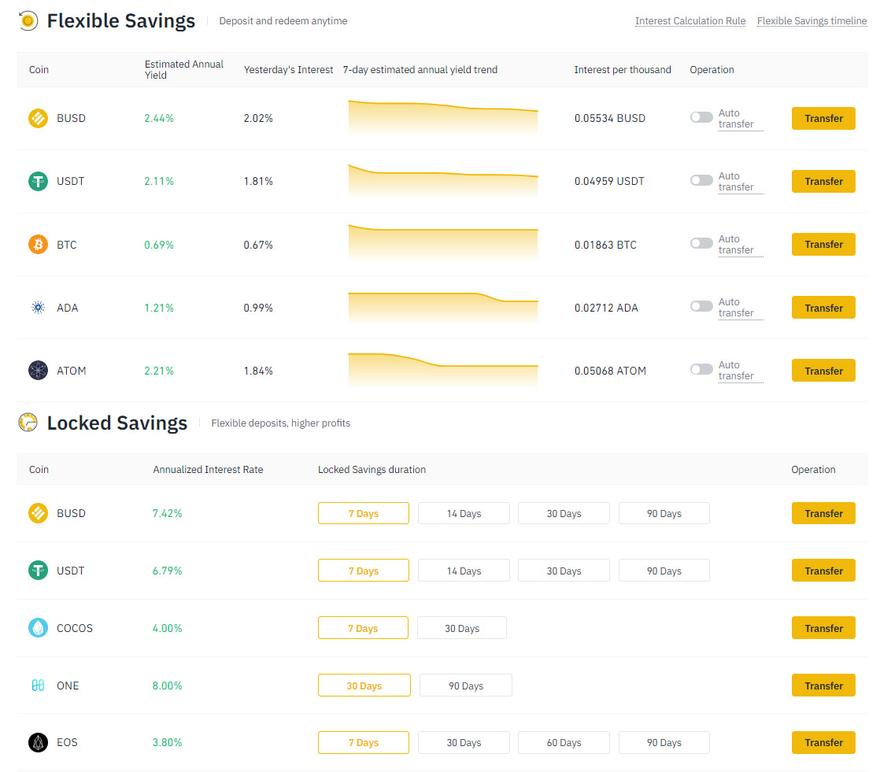Image resolution: width=880 pixels, height=772 pixels.
Task: Click Transfer for locked ONE
Action: [823, 685]
